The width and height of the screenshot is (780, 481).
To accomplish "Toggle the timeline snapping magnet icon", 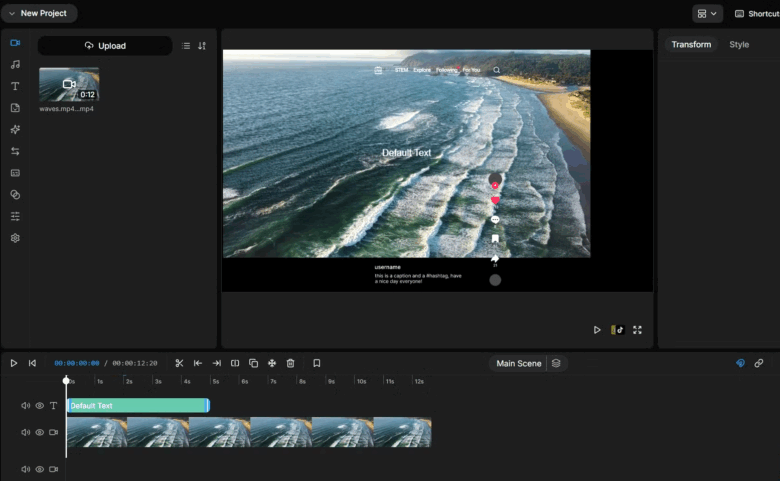I will click(740, 363).
